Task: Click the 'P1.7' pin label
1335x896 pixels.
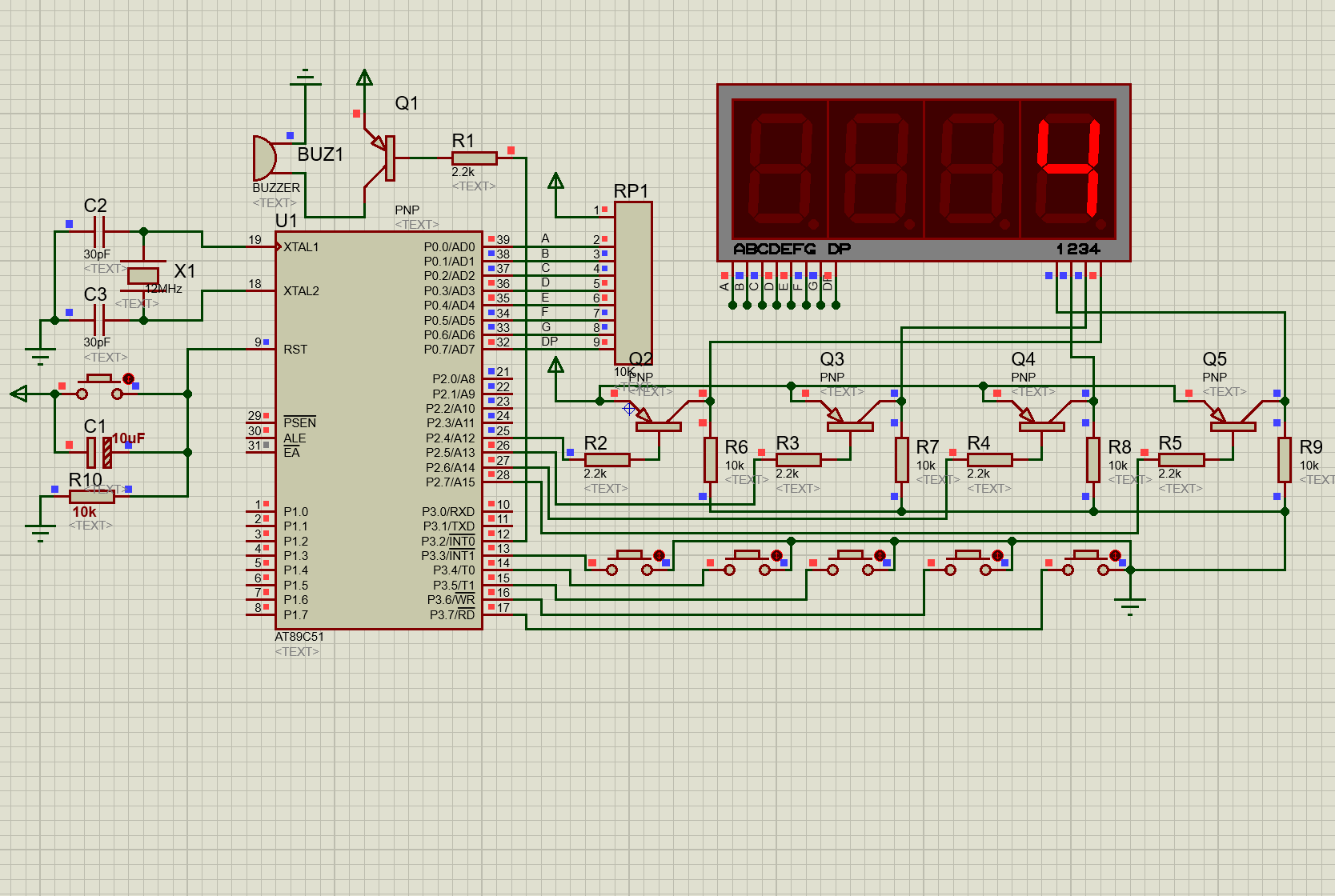Action: [295, 614]
